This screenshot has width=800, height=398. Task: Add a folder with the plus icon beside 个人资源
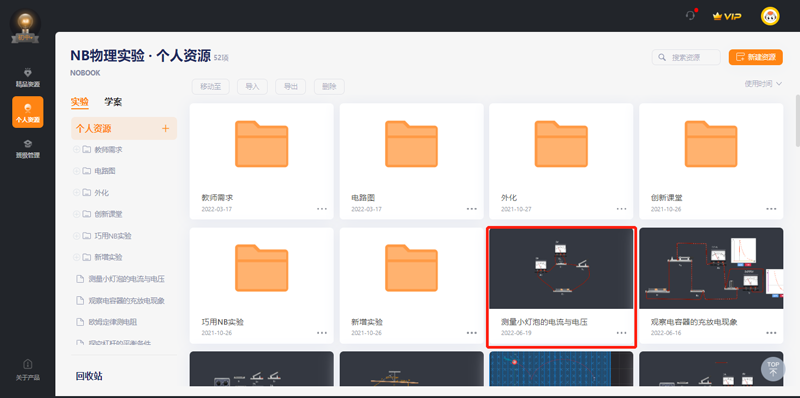point(165,129)
